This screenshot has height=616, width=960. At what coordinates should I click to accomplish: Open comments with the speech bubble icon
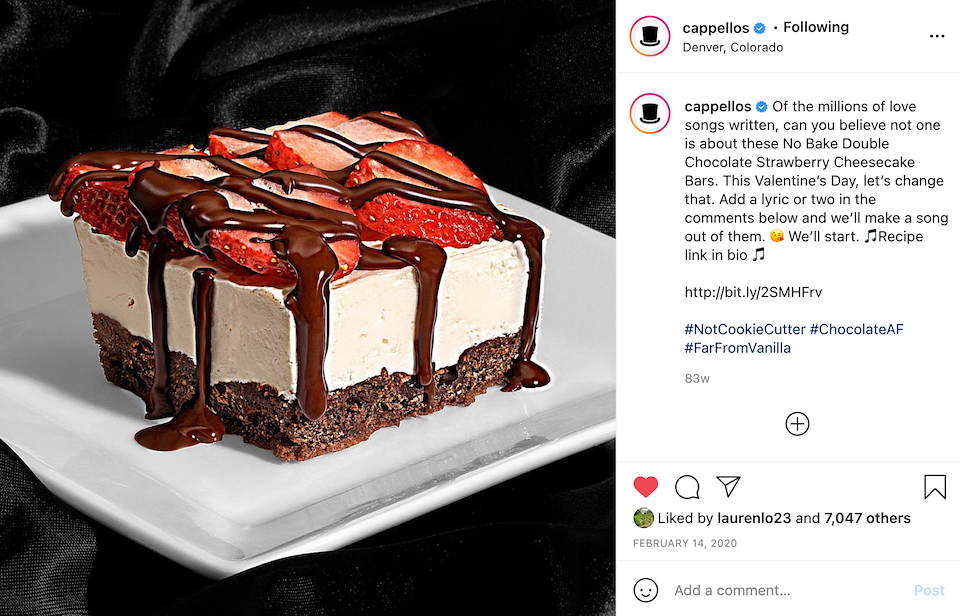[x=687, y=487]
